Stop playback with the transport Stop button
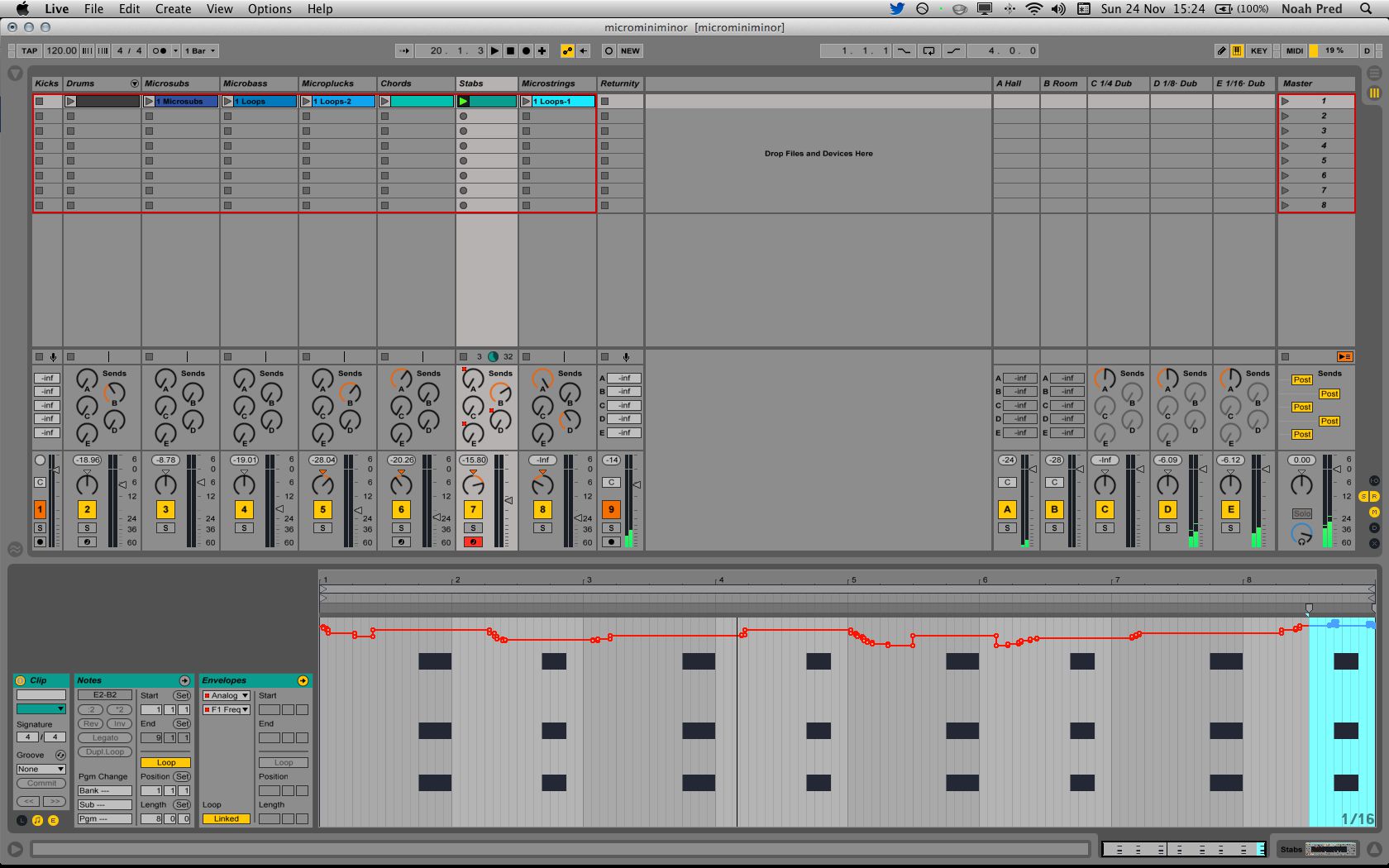This screenshot has height=868, width=1389. point(510,50)
